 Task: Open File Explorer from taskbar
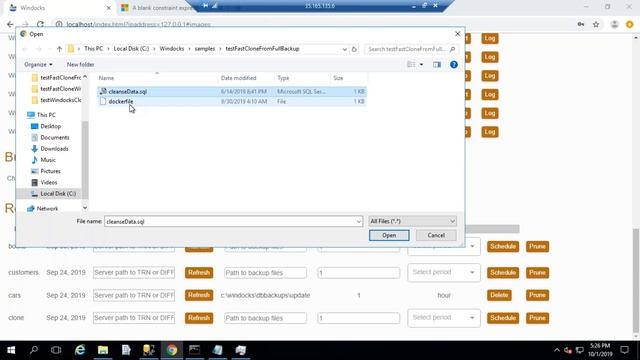click(x=102, y=350)
